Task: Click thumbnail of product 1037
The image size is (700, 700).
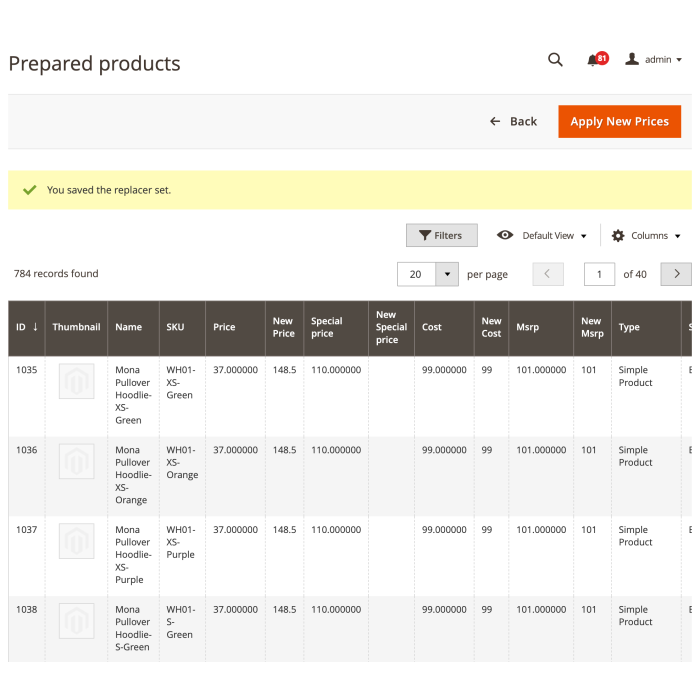Action: tap(77, 541)
